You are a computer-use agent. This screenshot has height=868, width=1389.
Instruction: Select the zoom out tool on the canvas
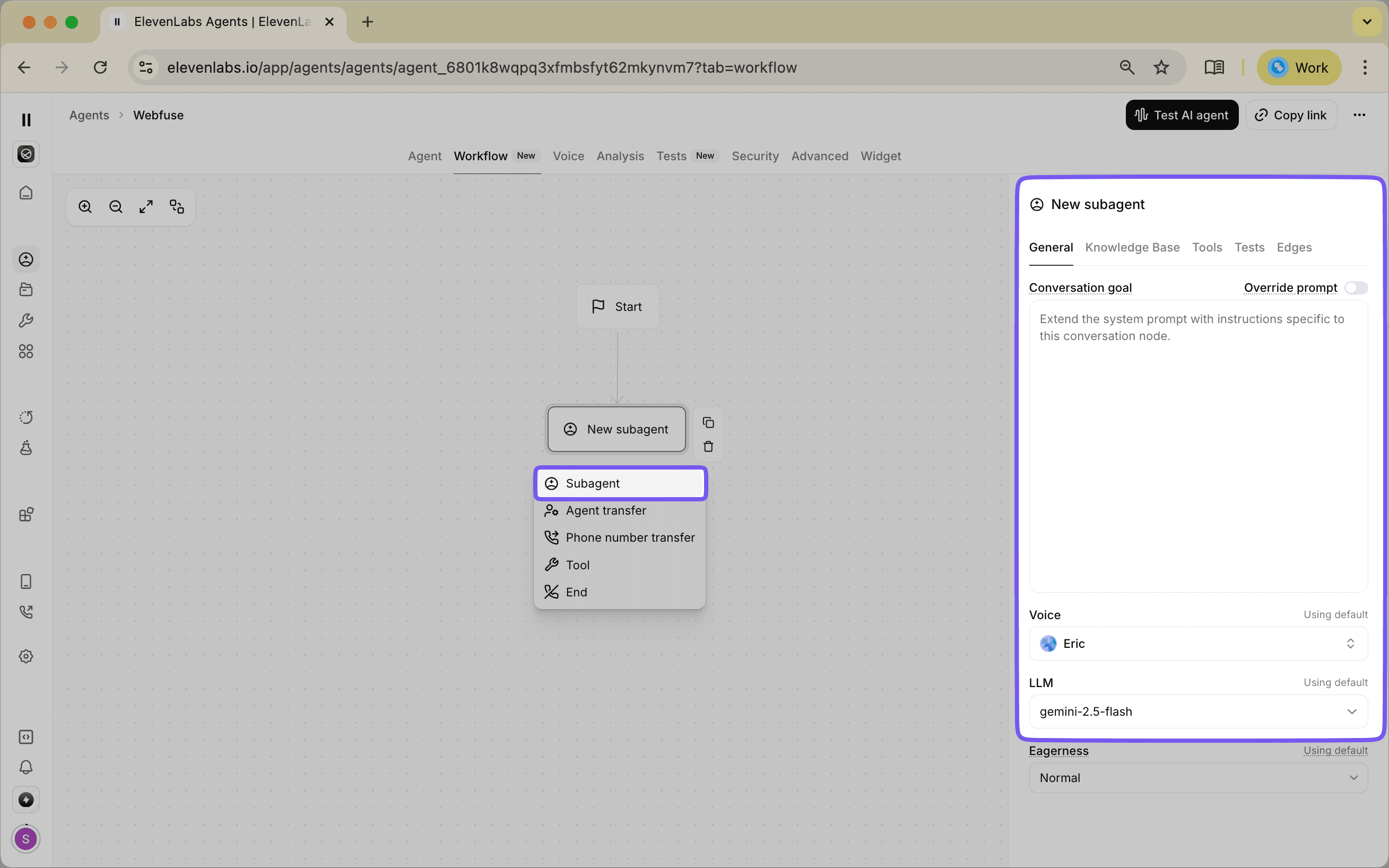pos(115,206)
